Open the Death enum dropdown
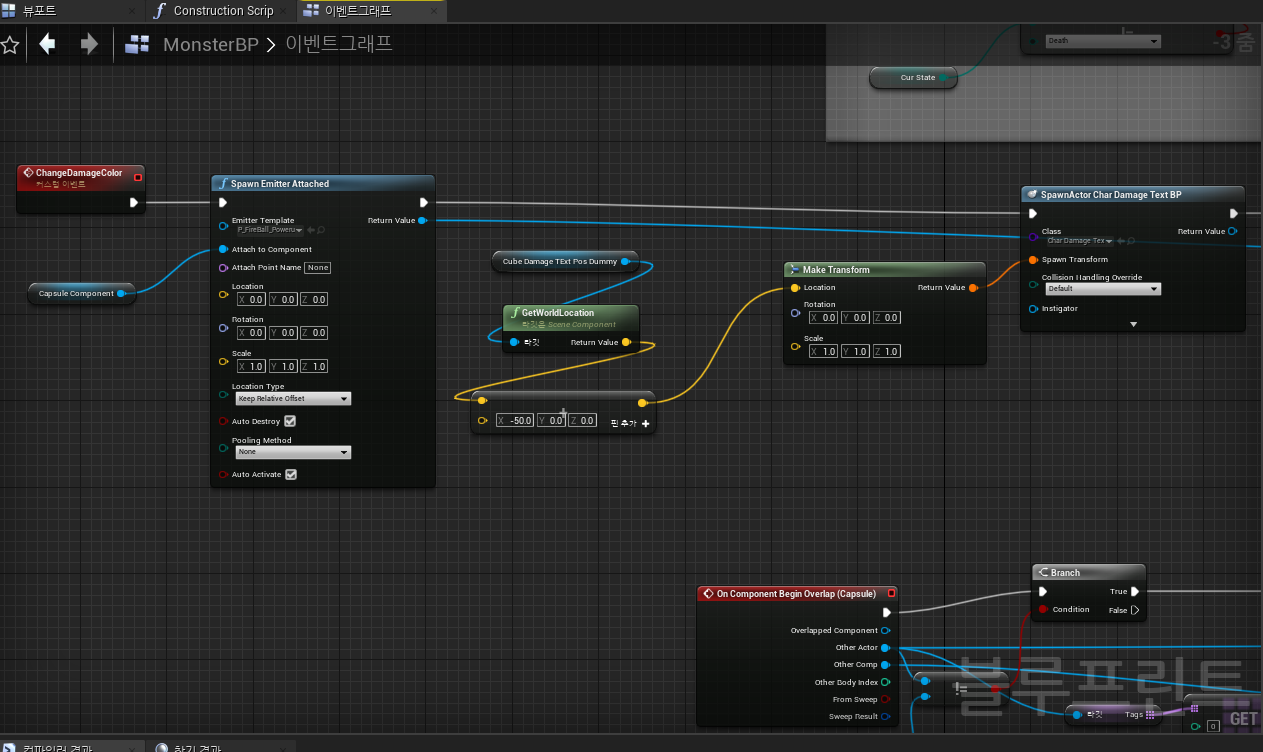The width and height of the screenshot is (1263, 752). (1103, 41)
